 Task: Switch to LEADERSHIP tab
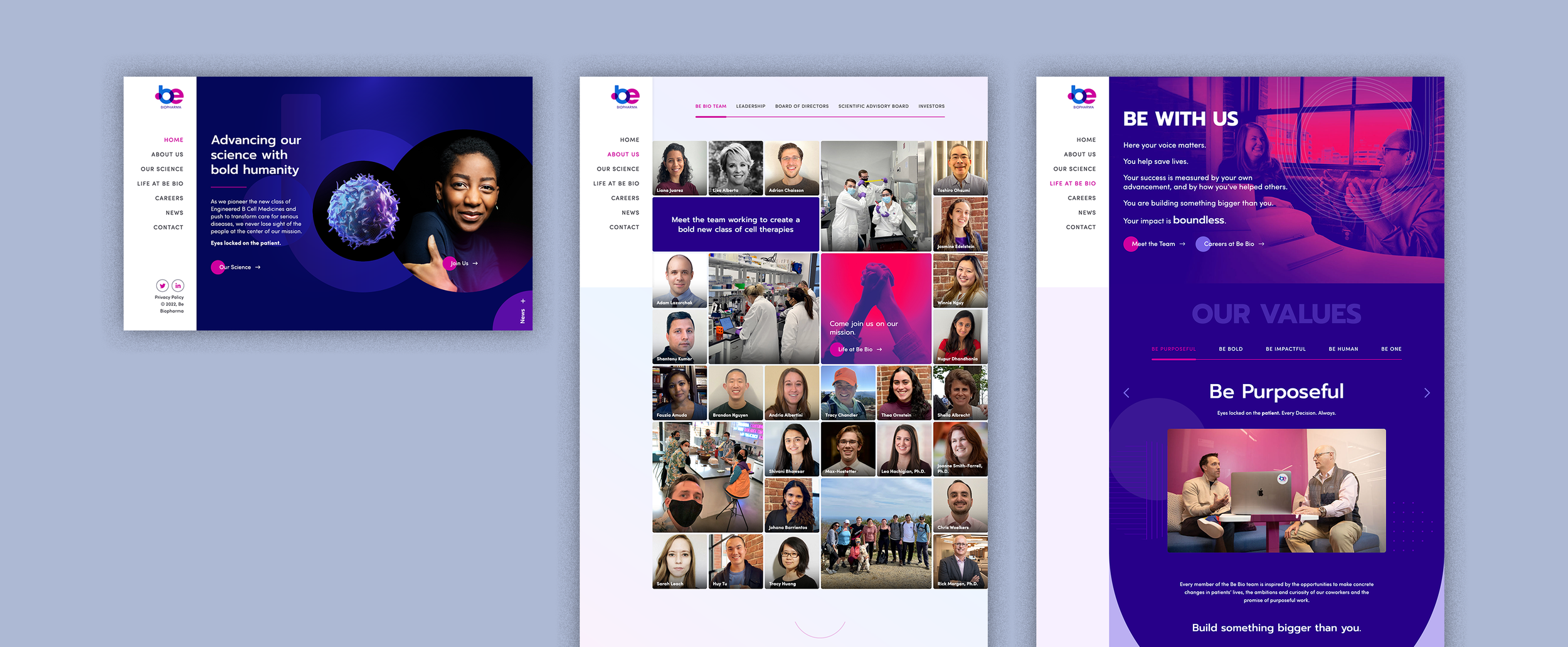(751, 107)
